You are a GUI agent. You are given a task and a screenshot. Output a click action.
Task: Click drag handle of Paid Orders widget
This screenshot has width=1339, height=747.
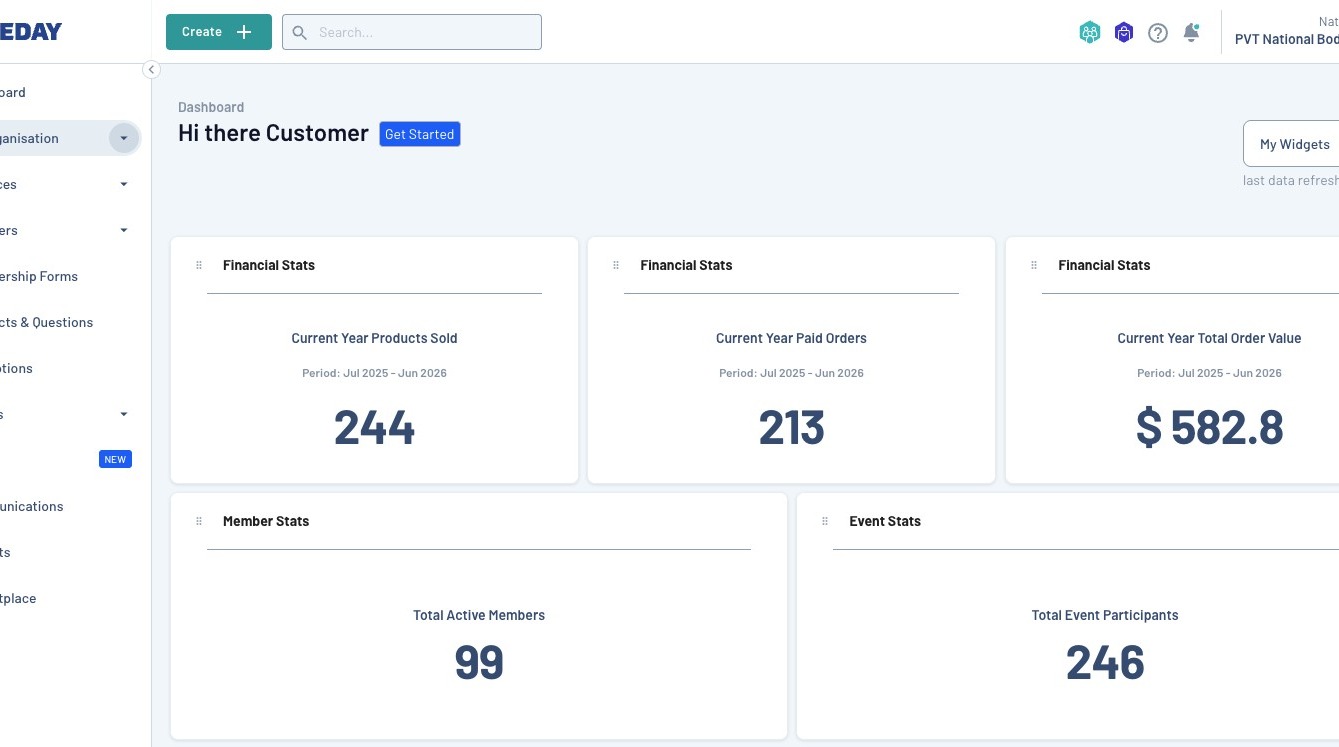616,265
